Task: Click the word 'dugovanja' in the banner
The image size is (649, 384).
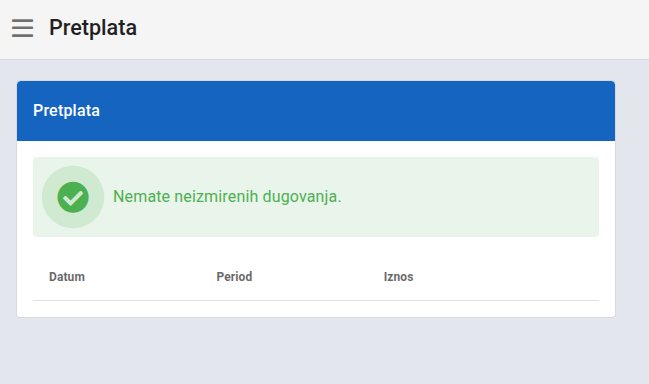Action: [300, 197]
